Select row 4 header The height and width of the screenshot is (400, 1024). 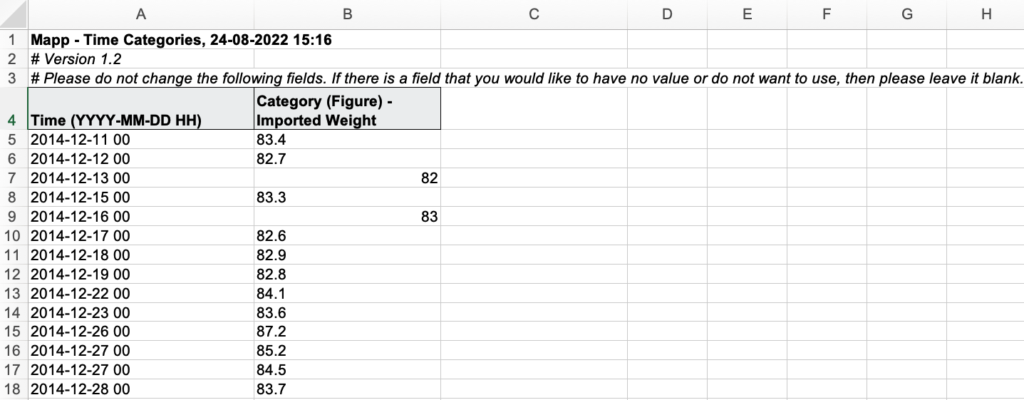tap(14, 108)
